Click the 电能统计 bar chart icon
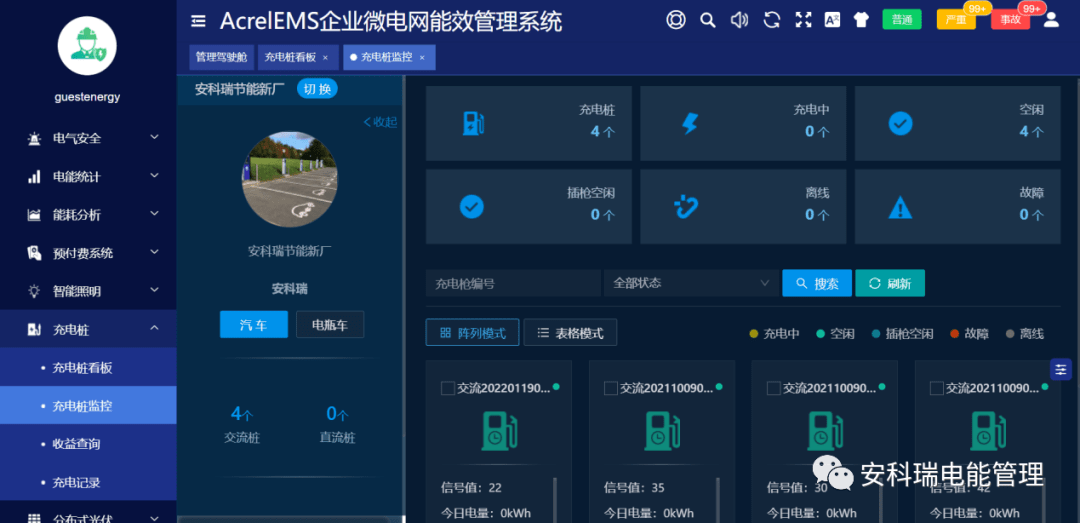The height and width of the screenshot is (523, 1080). click(x=34, y=177)
